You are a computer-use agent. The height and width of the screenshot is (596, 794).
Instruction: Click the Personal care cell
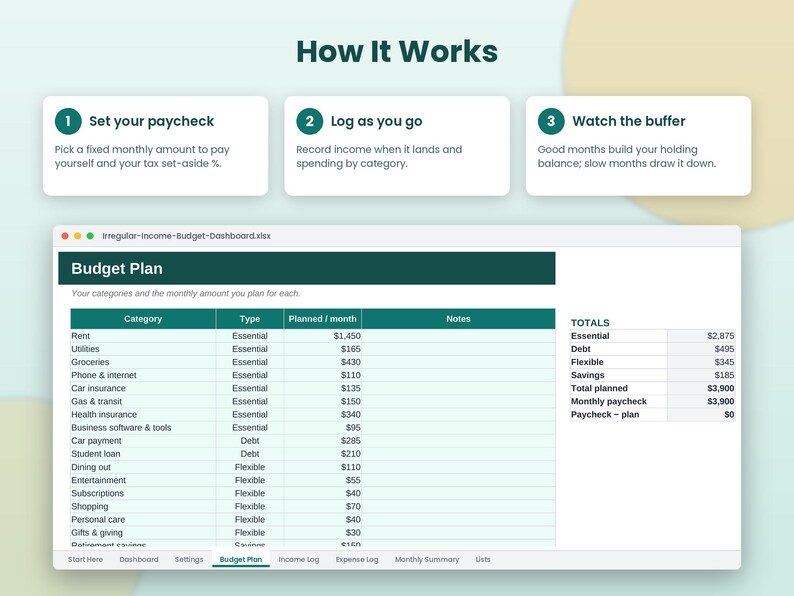(143, 520)
